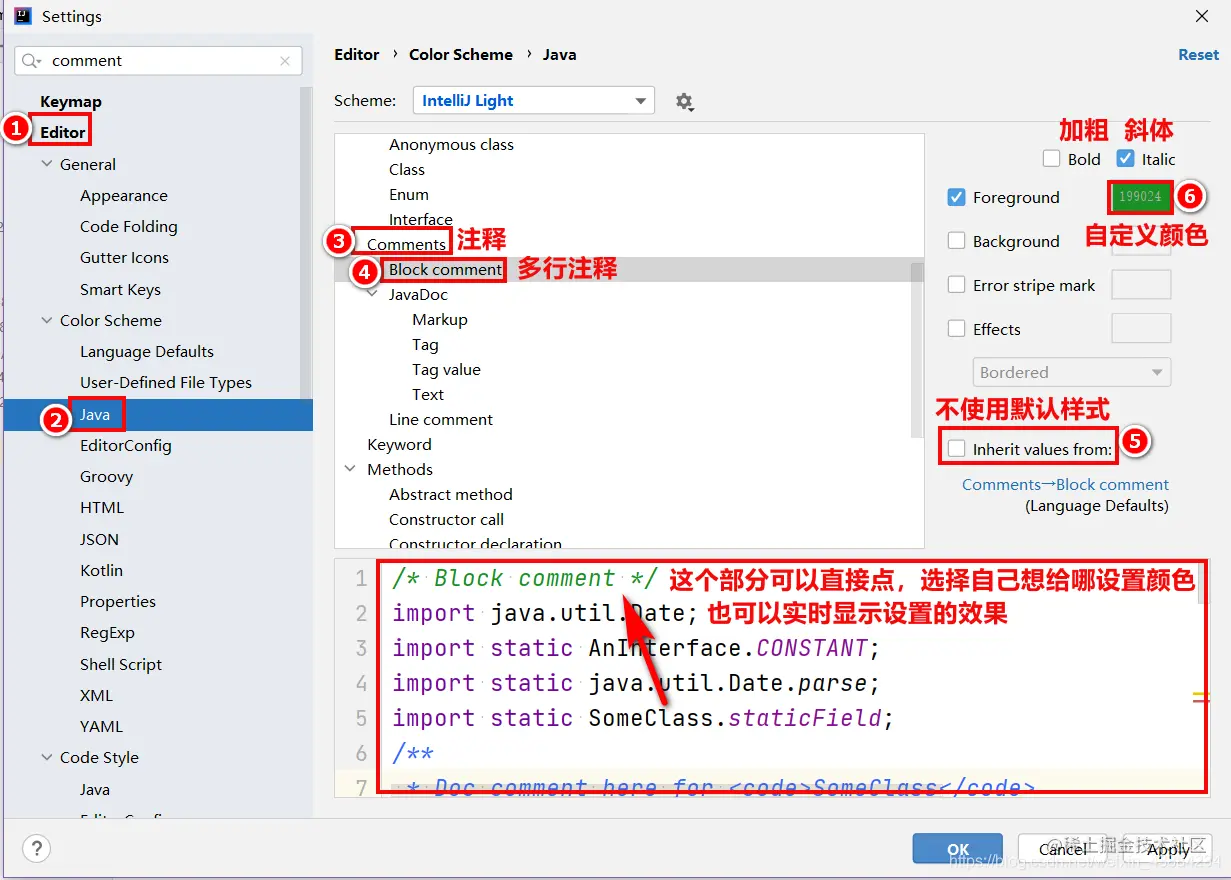Select YAML in sidebar

102,727
